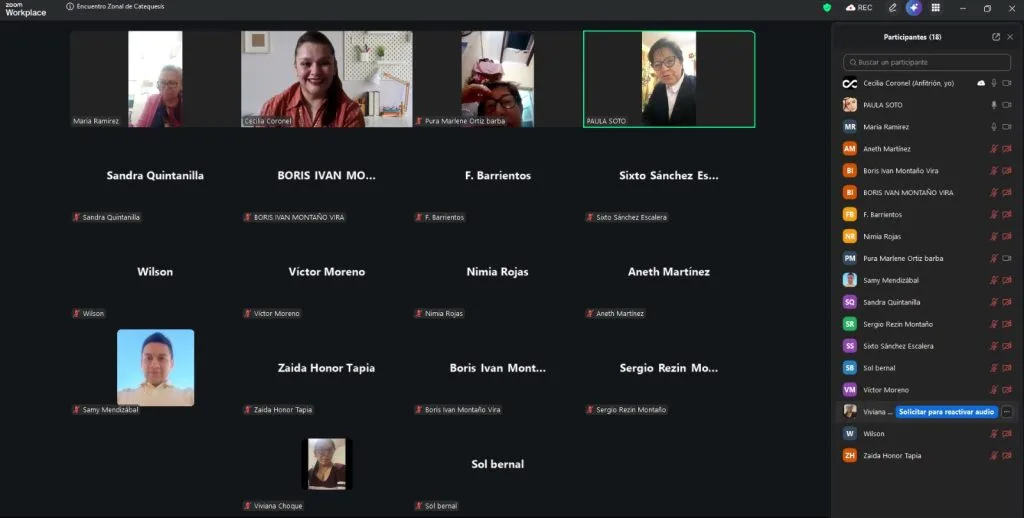Click PAULA SOTO's highlighted video tile
Viewport: 1024px width, 518px height.
pyautogui.click(x=669, y=79)
